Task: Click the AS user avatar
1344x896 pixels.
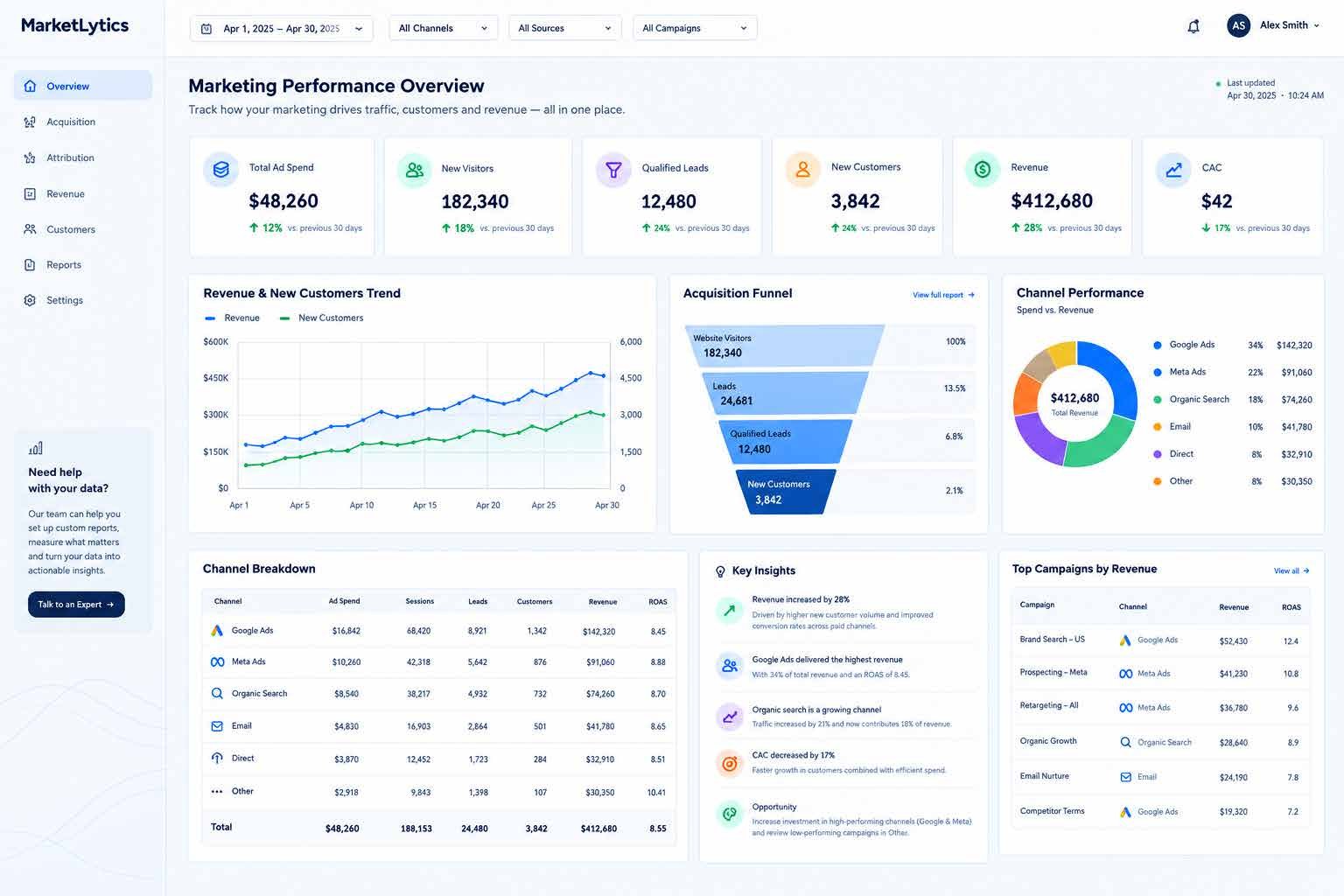Action: tap(1238, 26)
